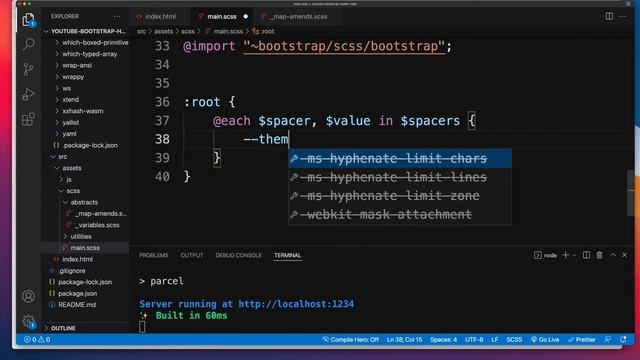Open the Debug Console tab
The width and height of the screenshot is (640, 360).
click(238, 255)
